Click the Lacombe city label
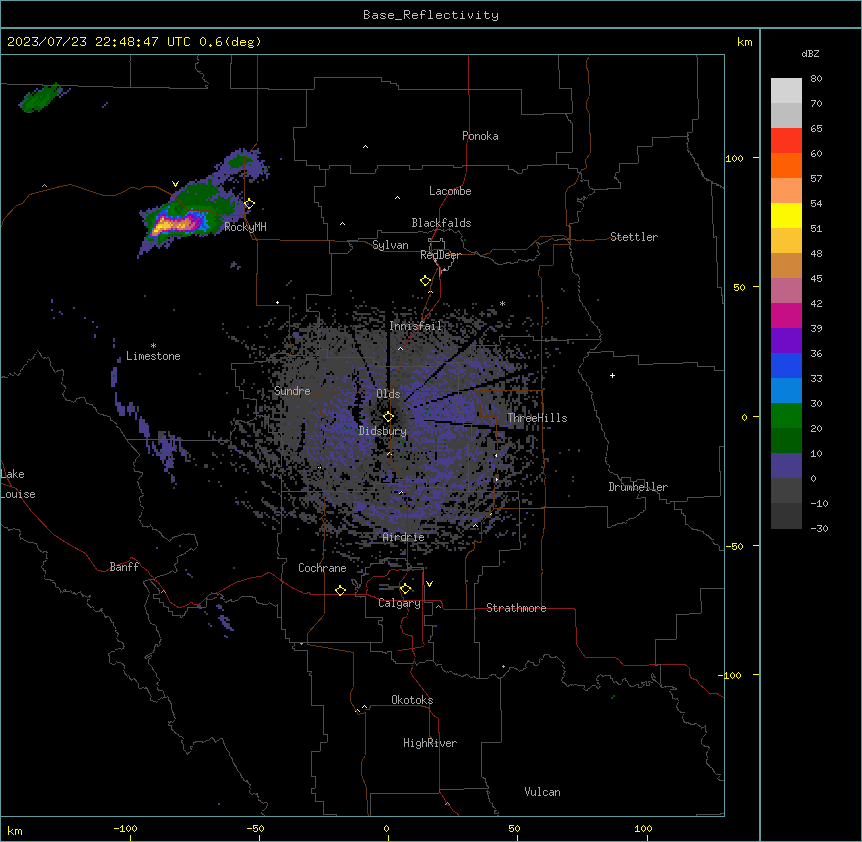The width and height of the screenshot is (862, 842). pyautogui.click(x=450, y=191)
